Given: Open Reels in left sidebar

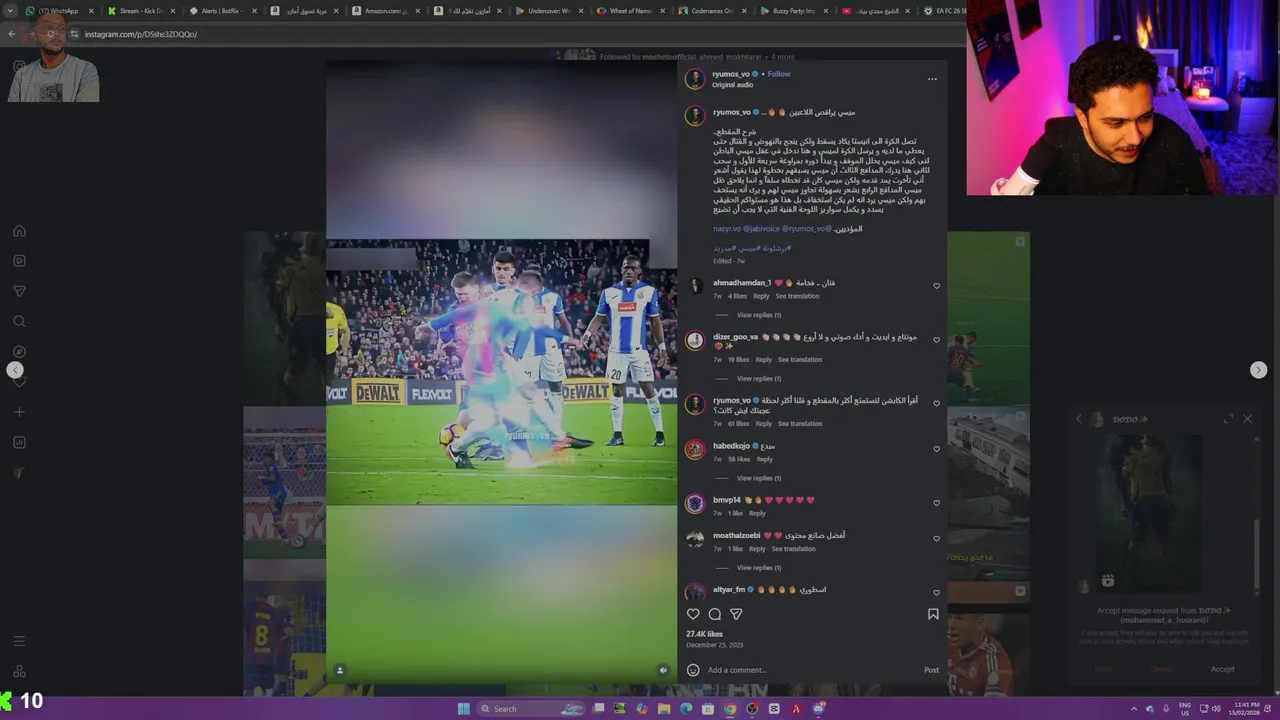Looking at the screenshot, I should (19, 261).
